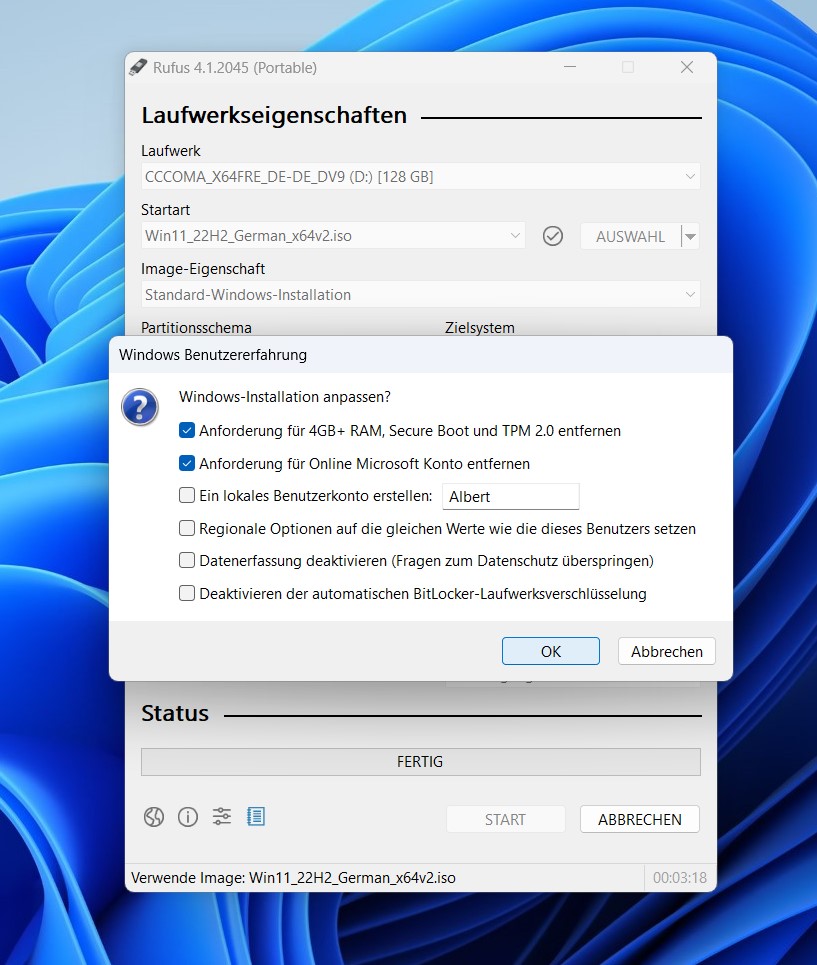Click the Rufus 4.1.2045 (Portable) title text
Screen dimensions: 817x965
point(235,68)
